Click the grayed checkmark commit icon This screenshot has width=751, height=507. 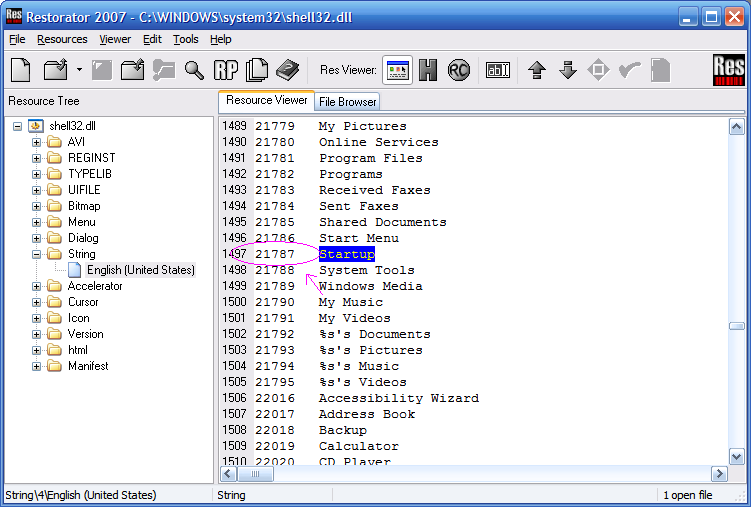629,70
